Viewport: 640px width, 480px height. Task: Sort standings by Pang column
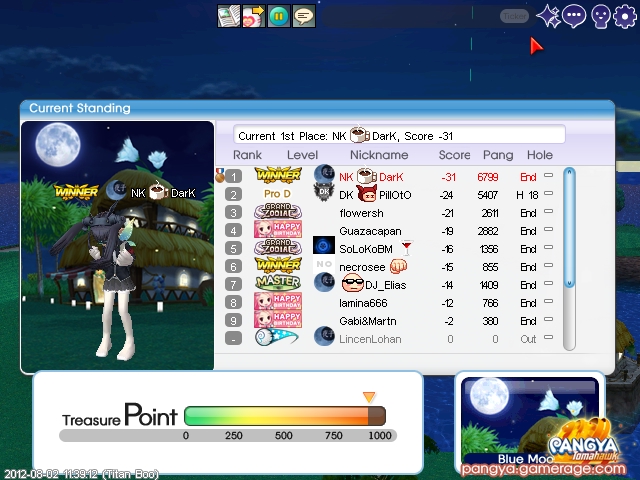[498, 155]
